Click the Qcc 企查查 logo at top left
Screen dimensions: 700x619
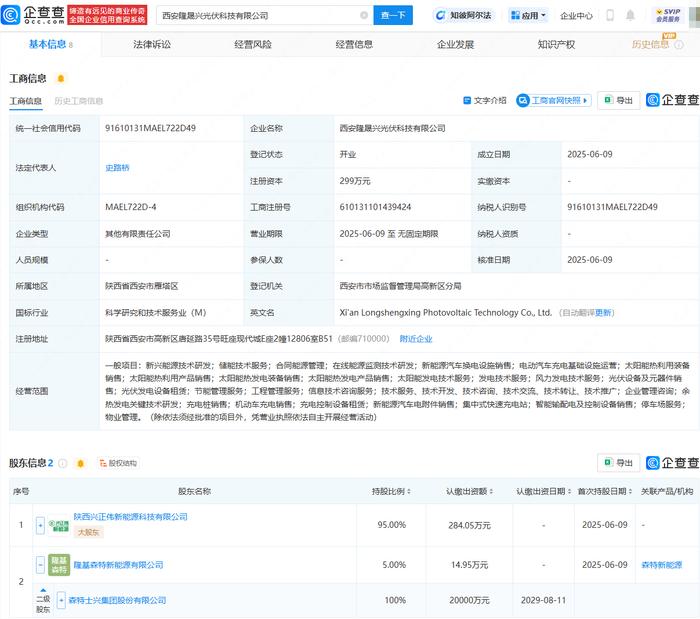33,15
